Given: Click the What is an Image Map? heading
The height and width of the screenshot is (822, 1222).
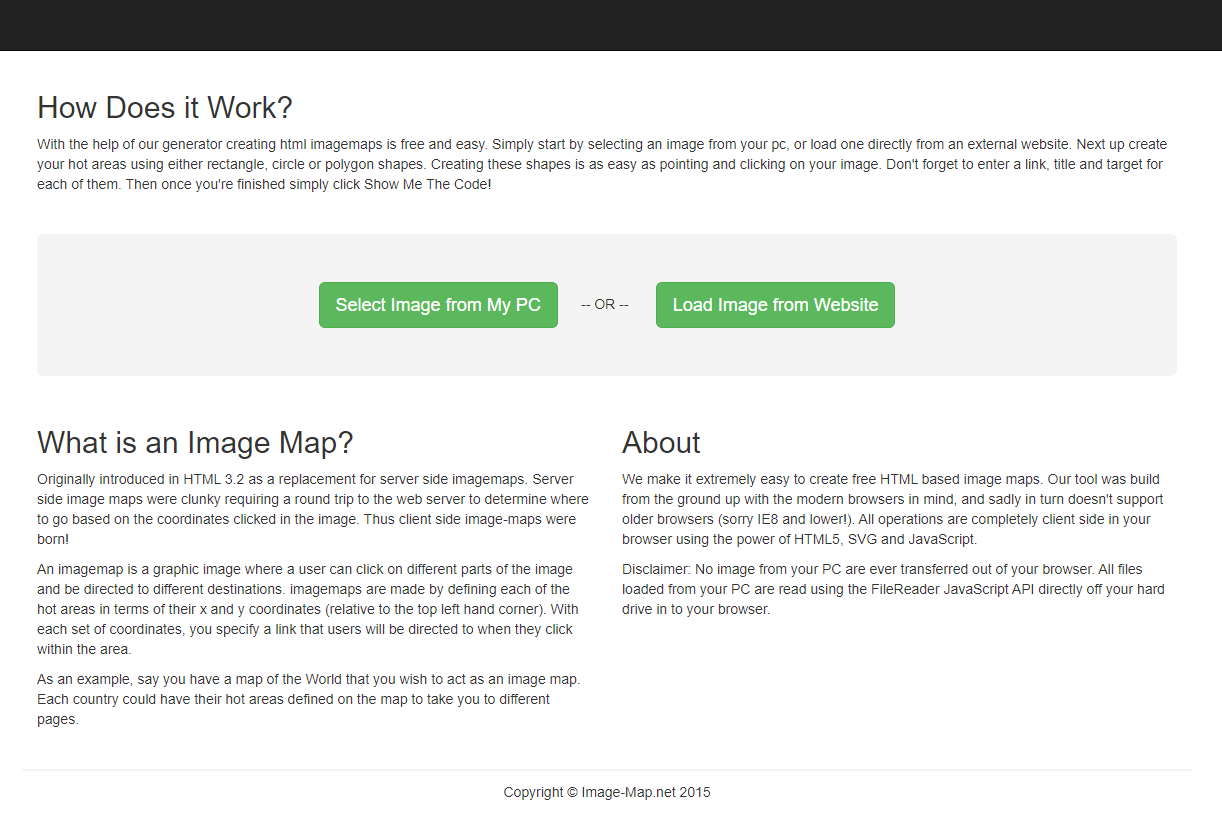Looking at the screenshot, I should 195,443.
